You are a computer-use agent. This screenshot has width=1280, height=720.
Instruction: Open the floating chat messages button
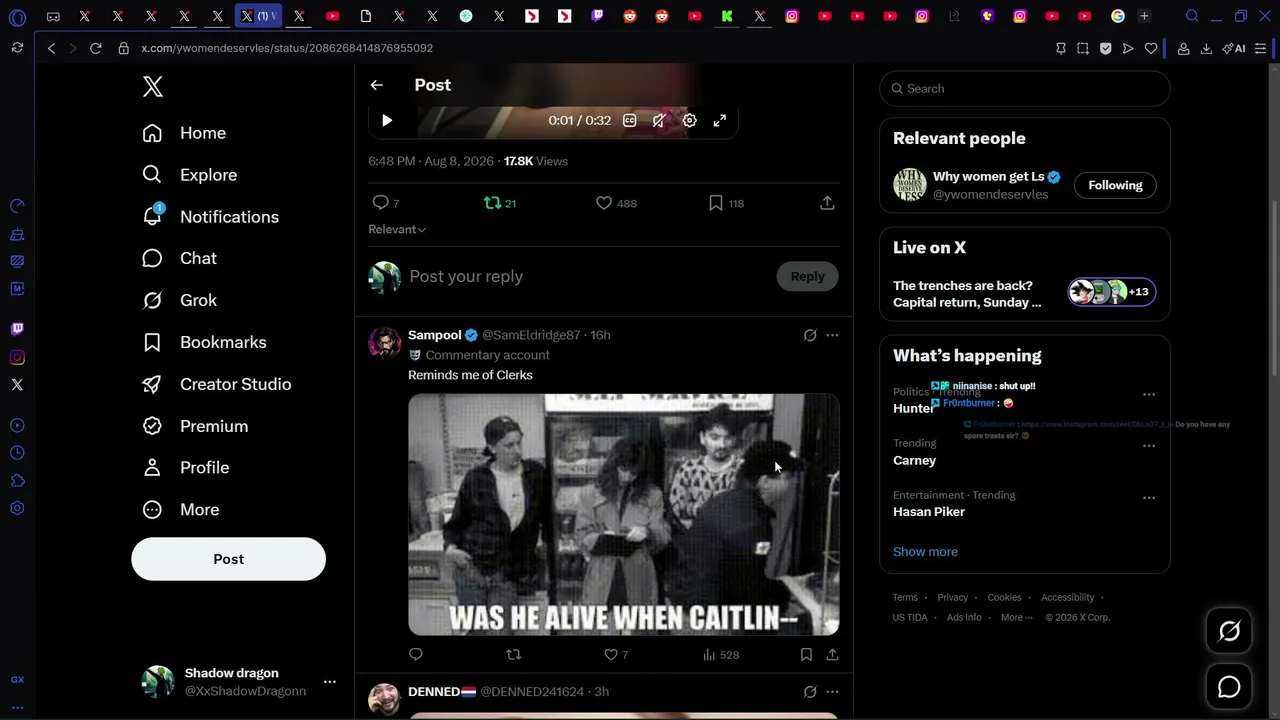[x=1229, y=687]
